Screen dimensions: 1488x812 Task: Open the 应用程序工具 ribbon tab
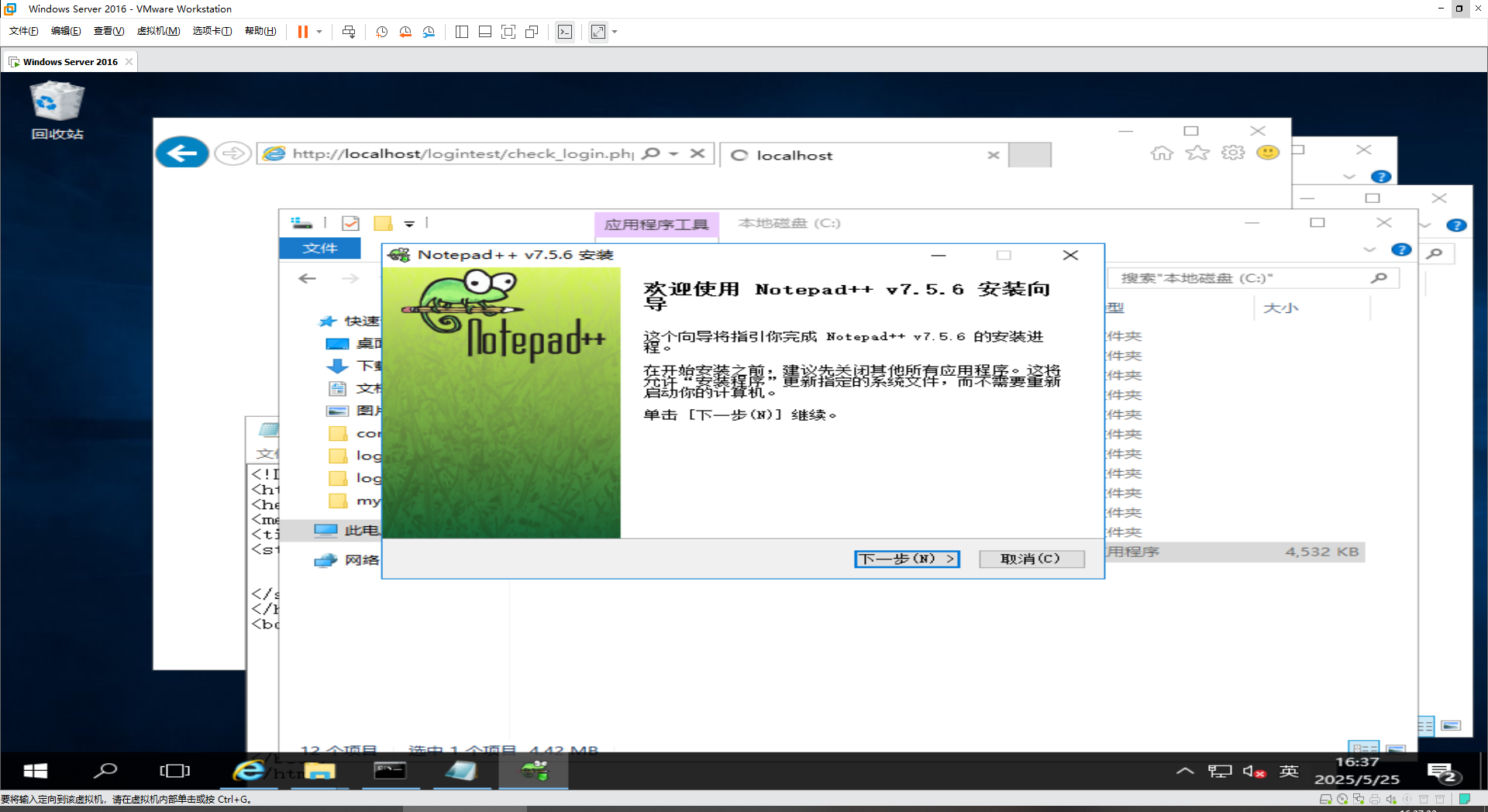[656, 225]
